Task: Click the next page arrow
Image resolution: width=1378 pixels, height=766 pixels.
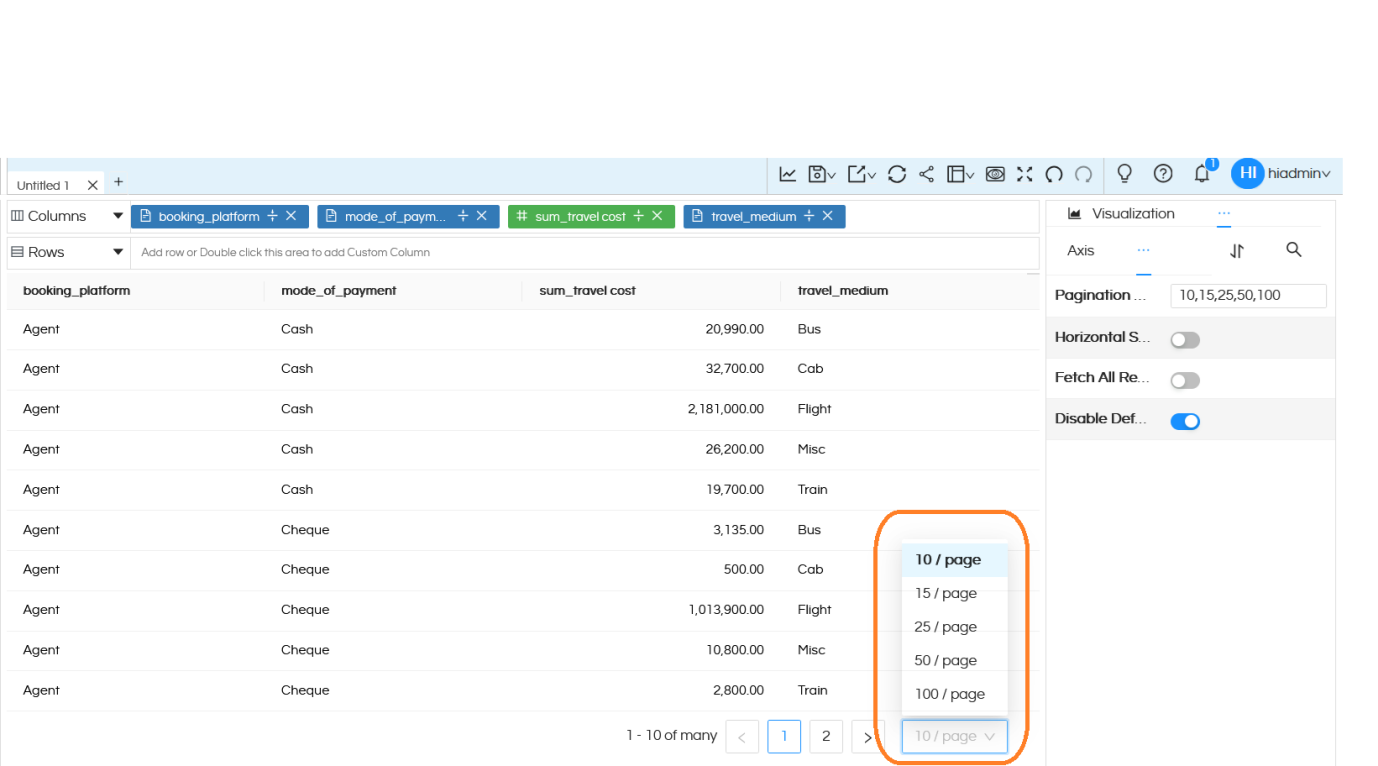Action: (x=867, y=737)
